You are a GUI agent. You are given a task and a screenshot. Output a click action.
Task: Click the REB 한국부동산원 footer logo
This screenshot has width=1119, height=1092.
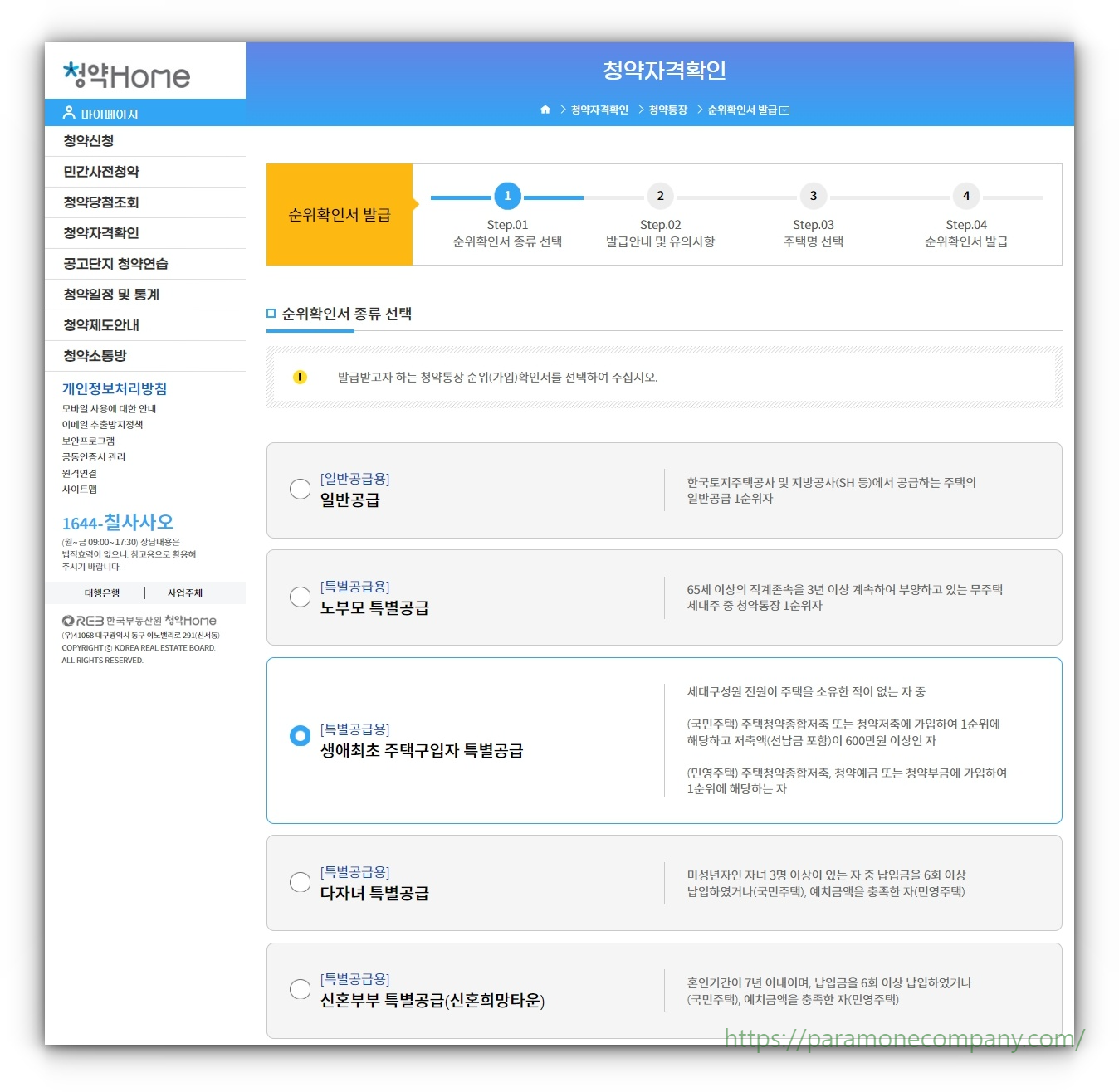pyautogui.click(x=139, y=621)
